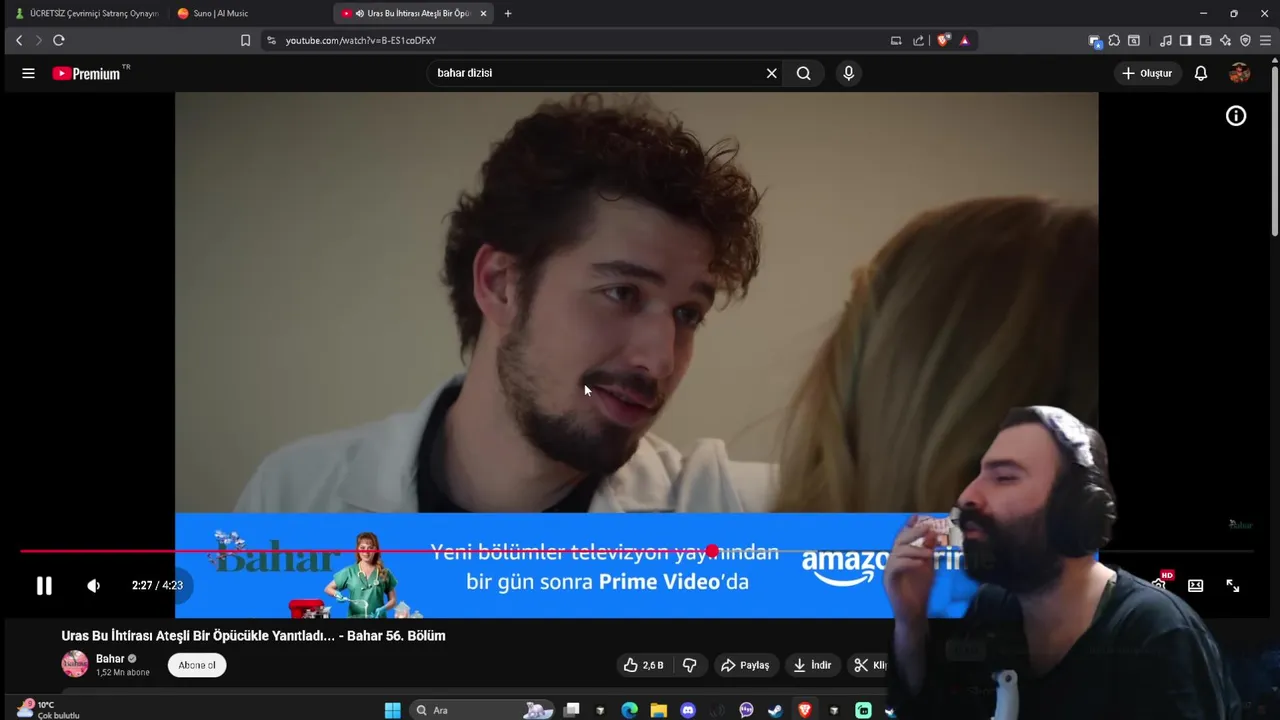
Task: Open YouTube notifications bell
Action: (1201, 73)
